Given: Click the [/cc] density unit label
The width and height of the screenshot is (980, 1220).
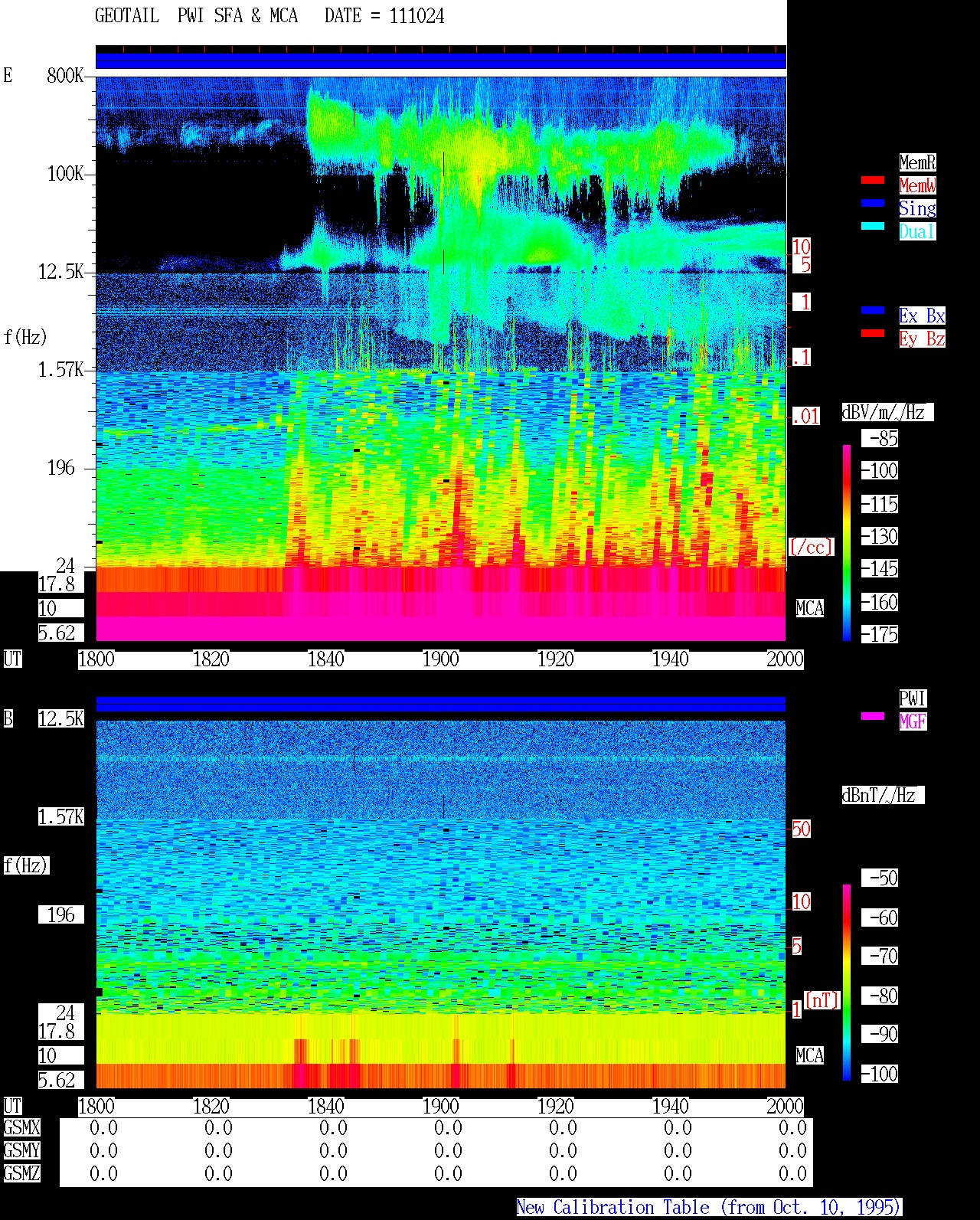Looking at the screenshot, I should pos(811,547).
